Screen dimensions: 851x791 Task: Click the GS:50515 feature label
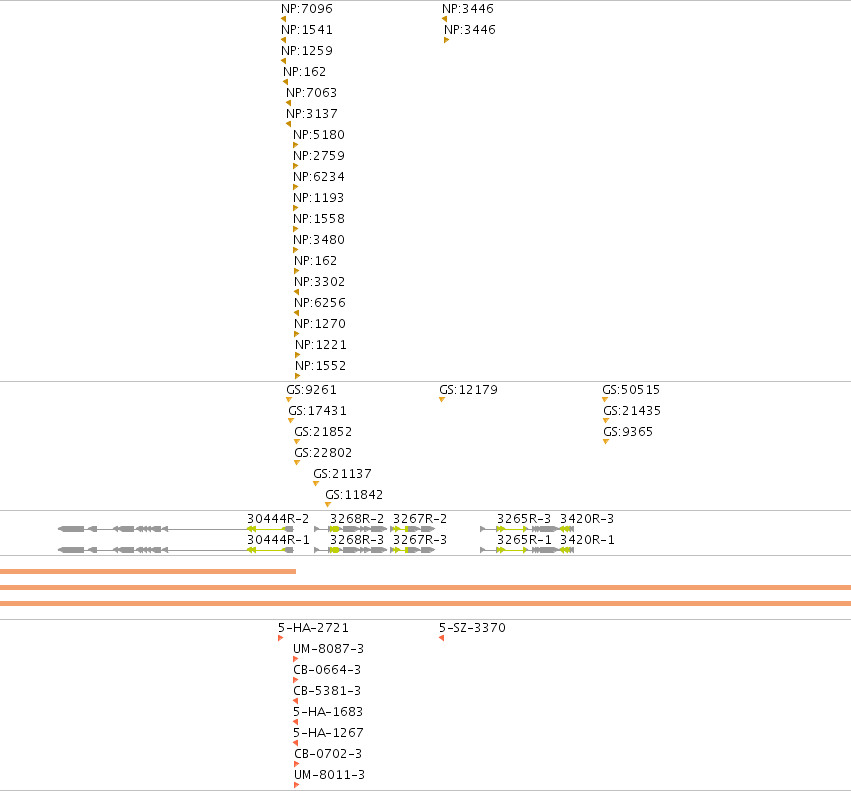coord(631,390)
